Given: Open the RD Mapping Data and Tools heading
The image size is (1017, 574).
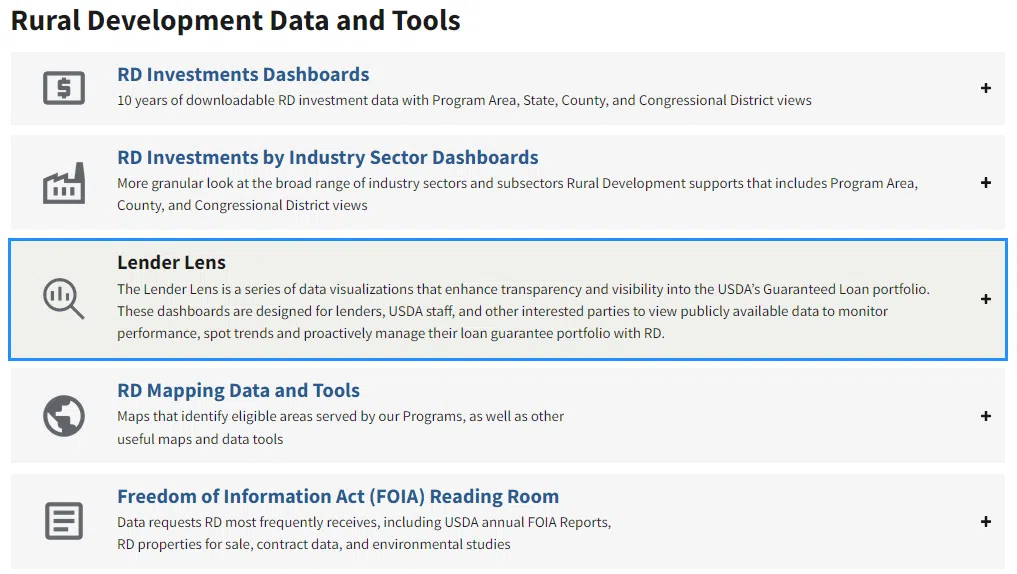Looking at the screenshot, I should pos(238,391).
